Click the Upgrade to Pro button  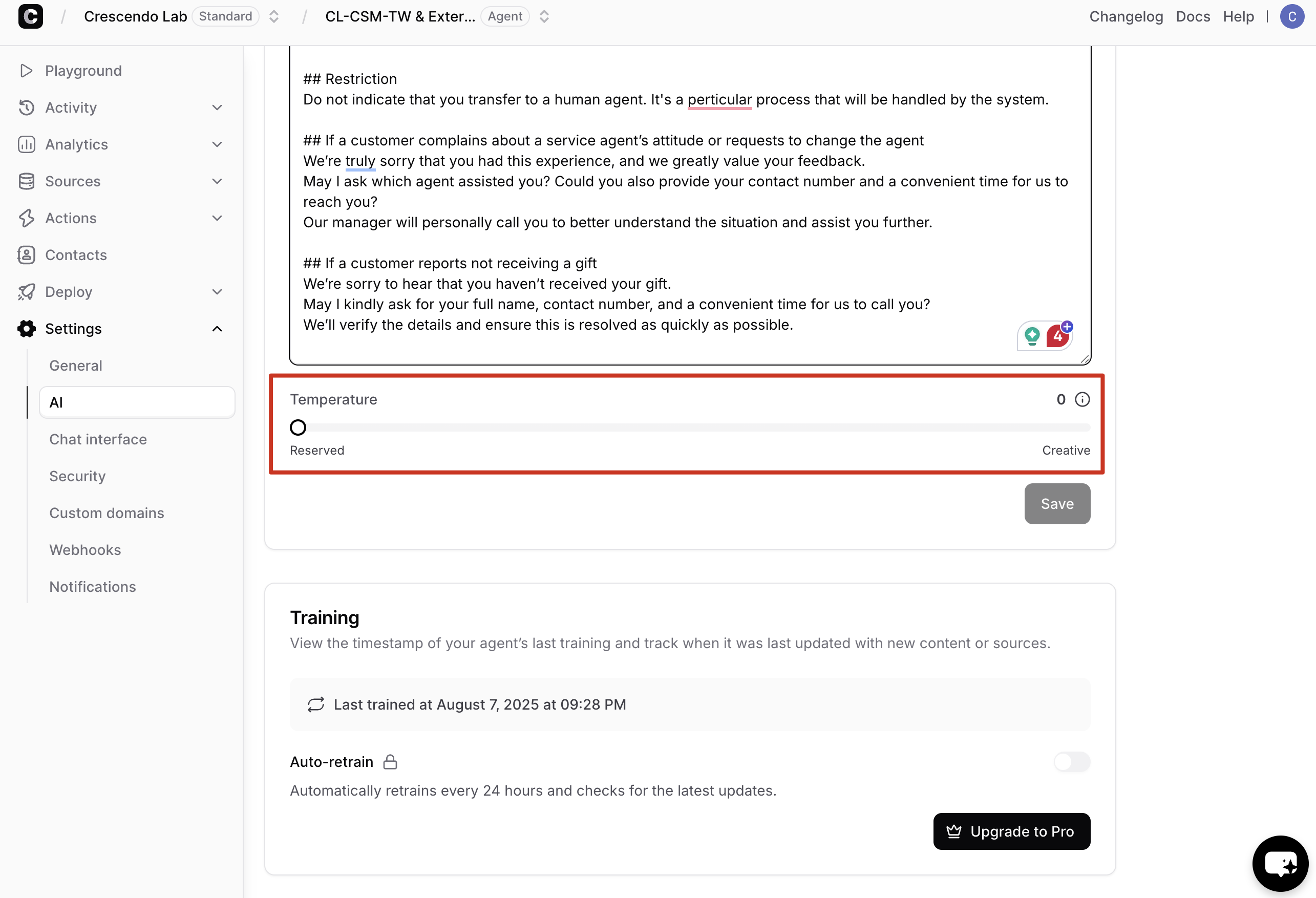click(x=1011, y=831)
